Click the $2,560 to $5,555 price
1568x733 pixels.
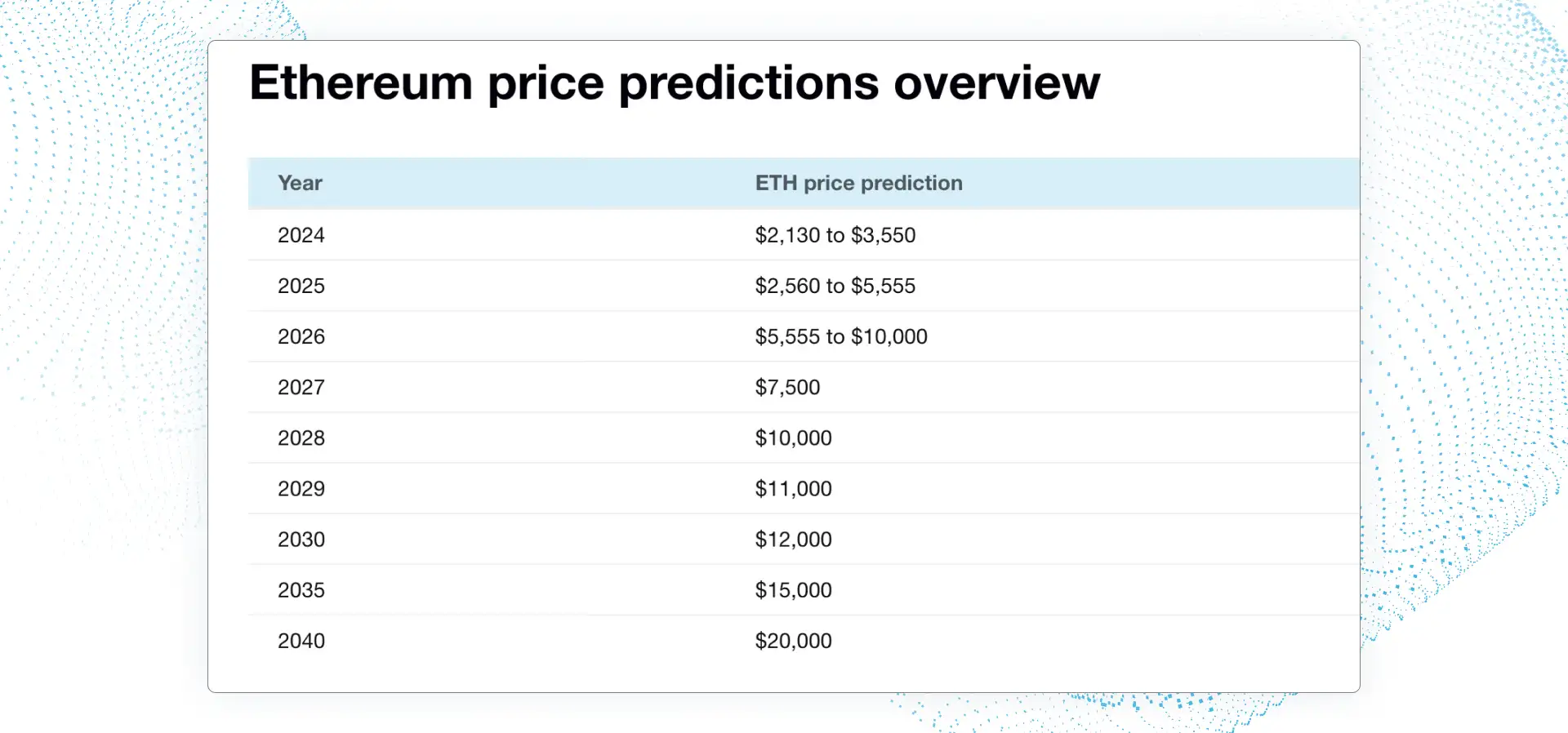pos(835,287)
